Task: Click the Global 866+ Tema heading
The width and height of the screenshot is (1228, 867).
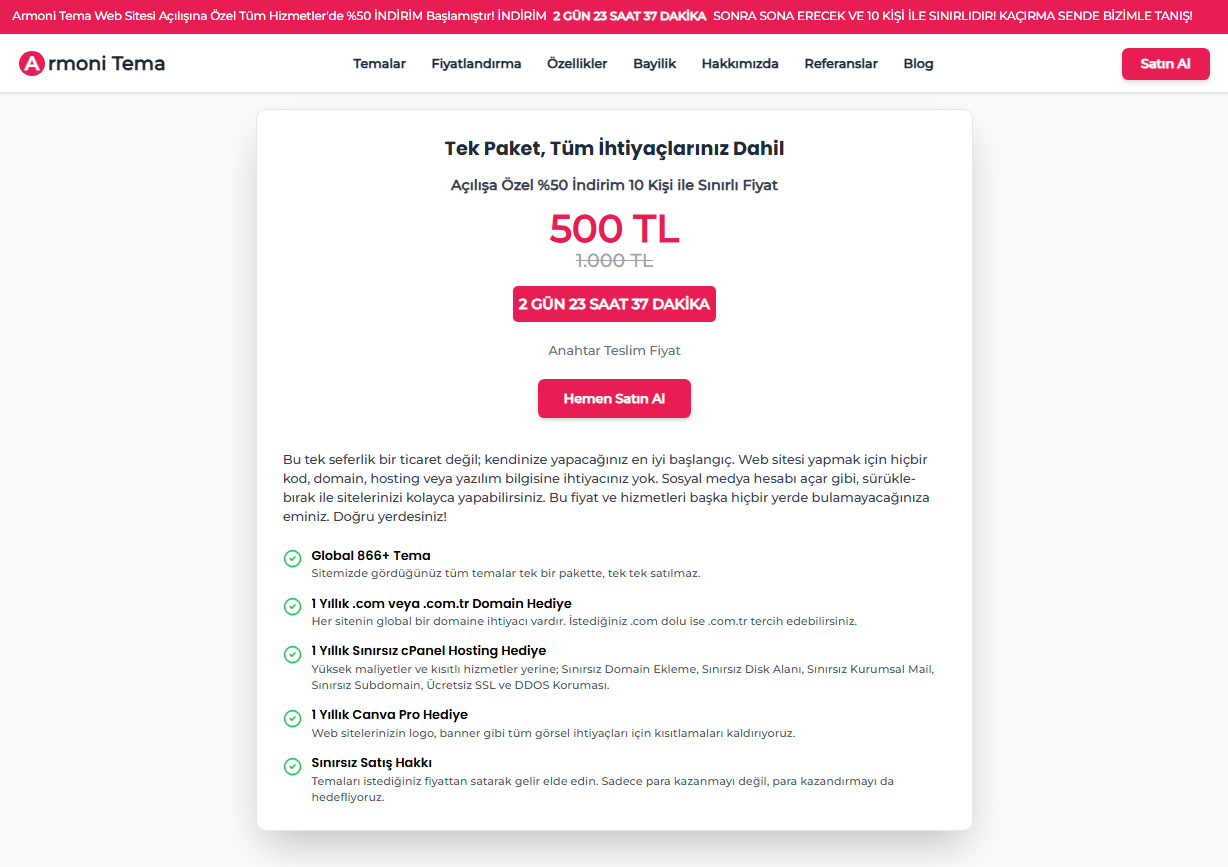Action: click(x=371, y=555)
